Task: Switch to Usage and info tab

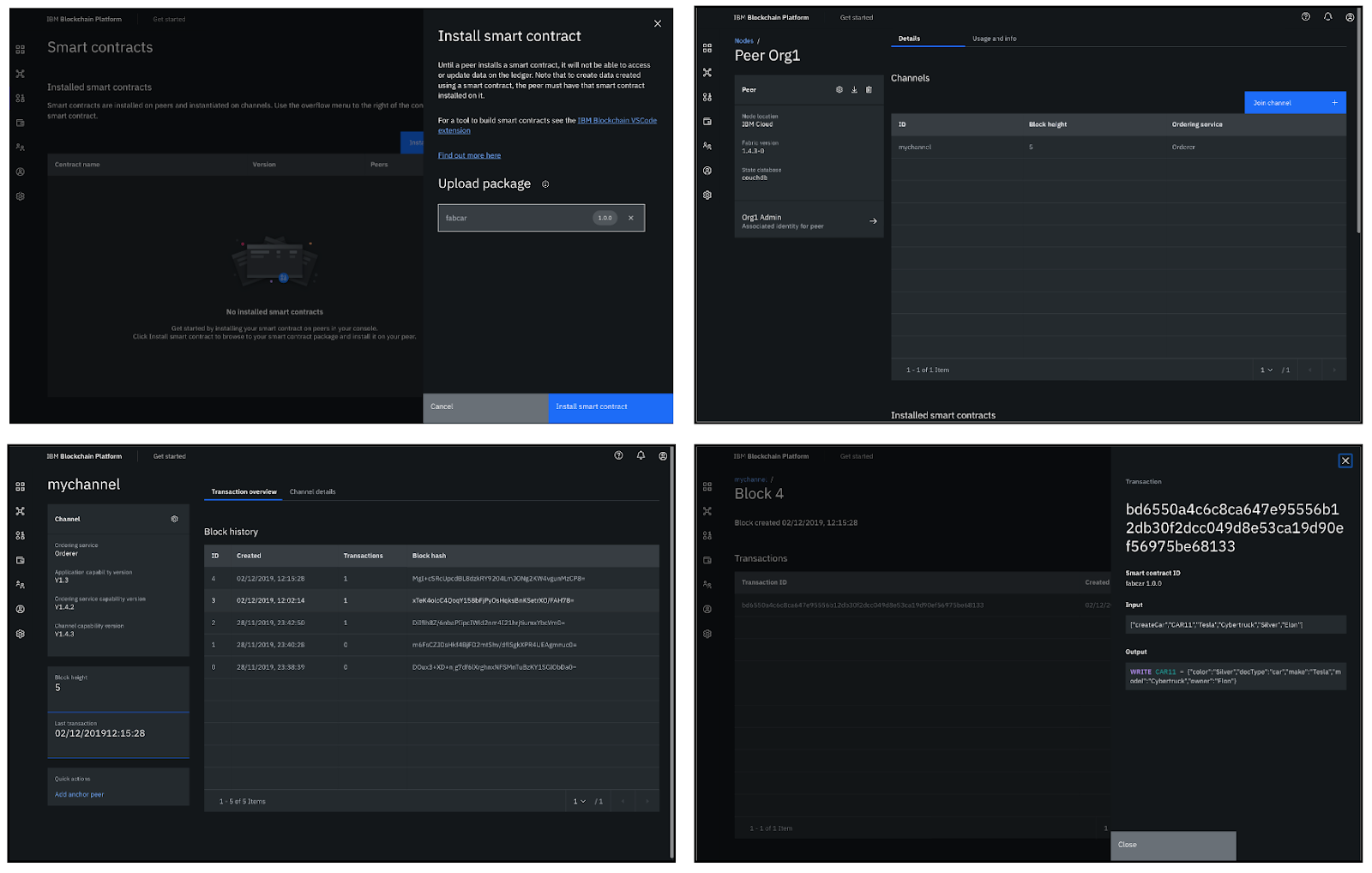Action: [994, 39]
